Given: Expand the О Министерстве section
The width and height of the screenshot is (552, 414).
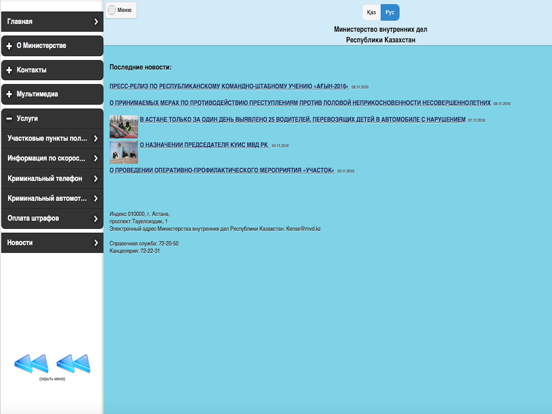Looking at the screenshot, I should pyautogui.click(x=52, y=46).
